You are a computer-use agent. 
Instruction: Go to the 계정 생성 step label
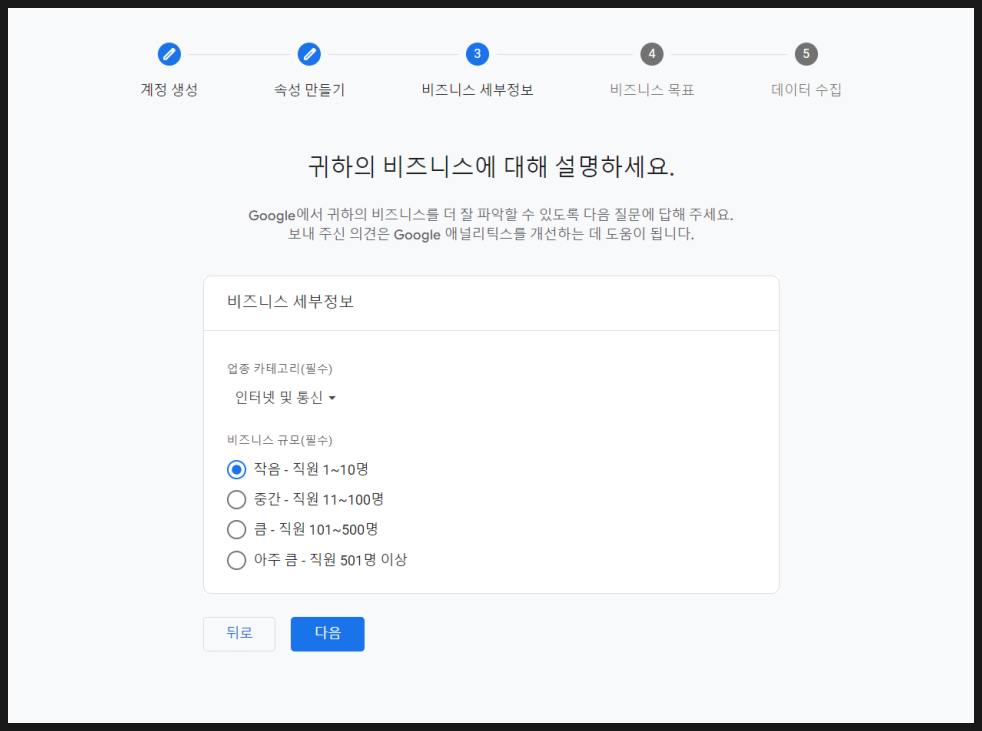[169, 90]
